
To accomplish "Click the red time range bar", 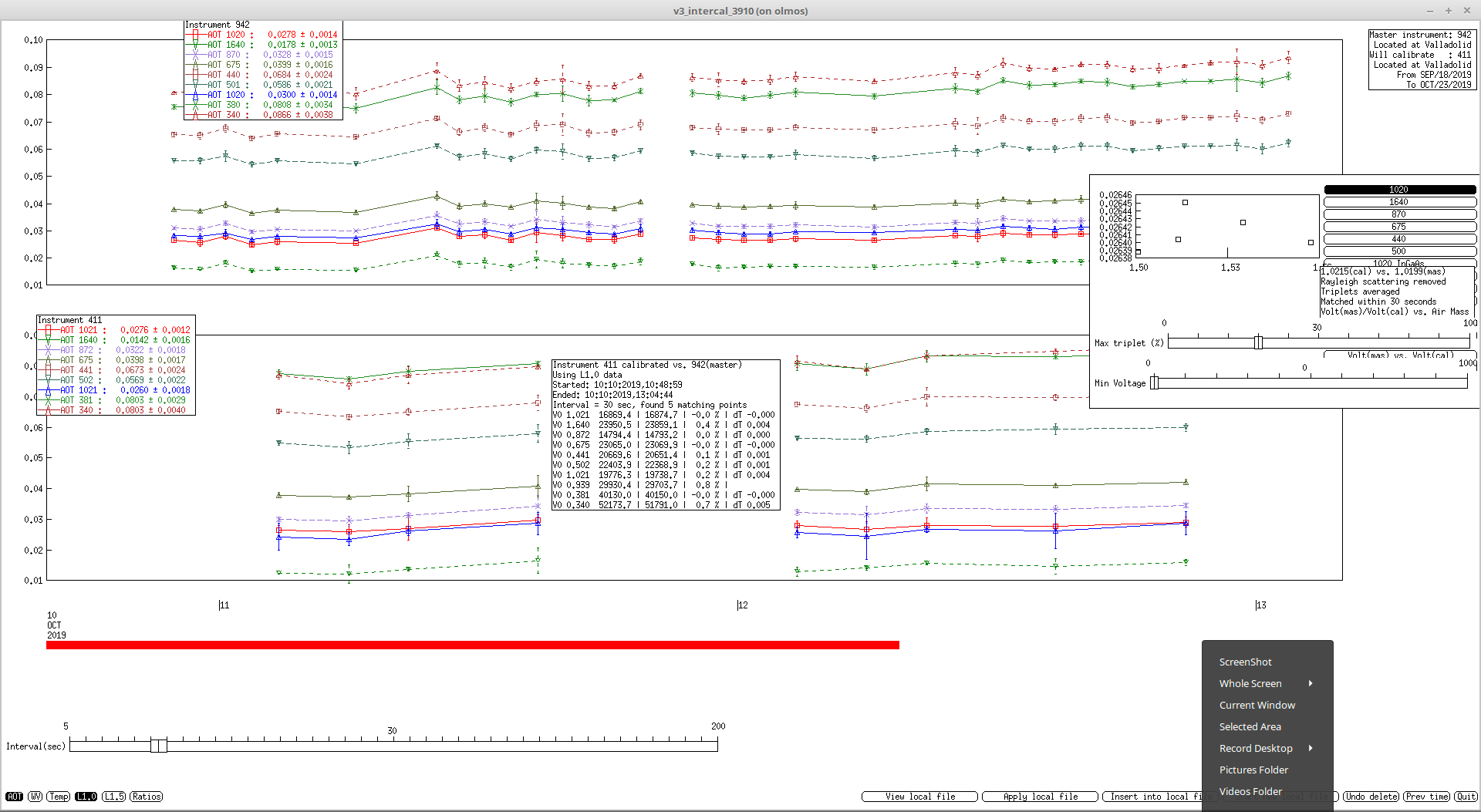I will click(472, 645).
